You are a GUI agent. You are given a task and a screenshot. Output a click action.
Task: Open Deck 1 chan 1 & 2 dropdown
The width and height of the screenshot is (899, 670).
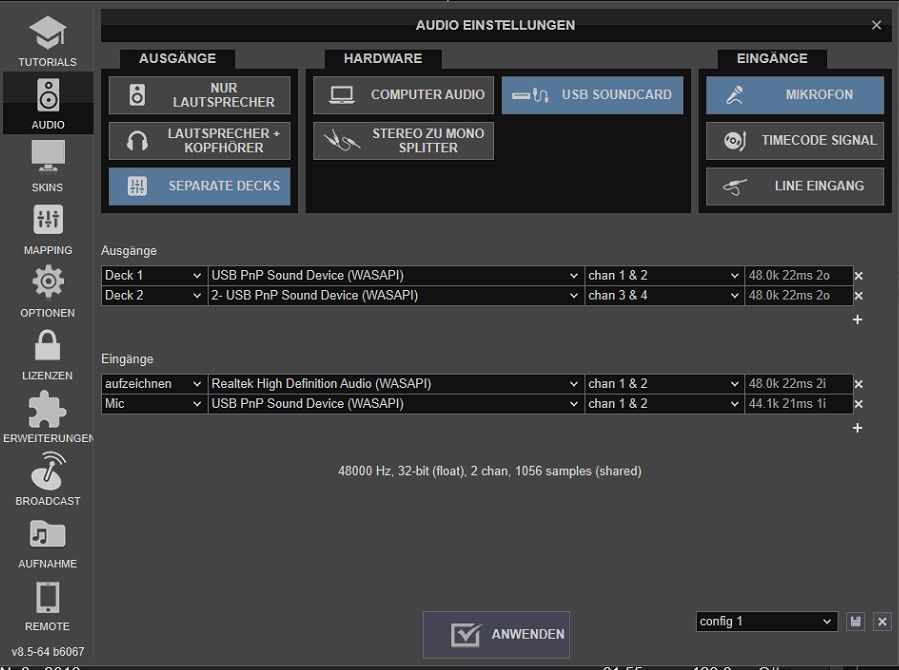[664, 276]
